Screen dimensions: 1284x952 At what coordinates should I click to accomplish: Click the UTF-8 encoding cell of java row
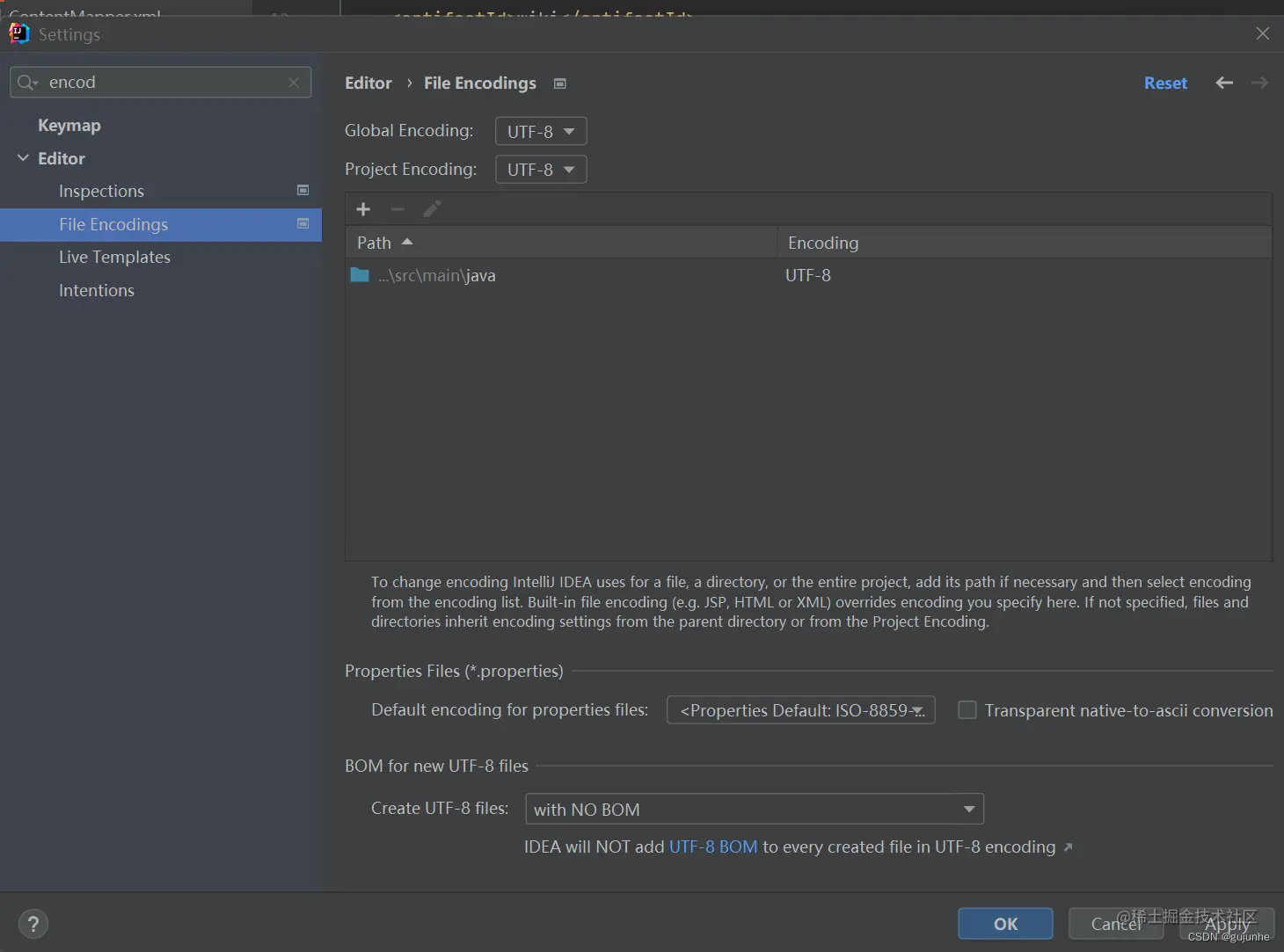[808, 275]
